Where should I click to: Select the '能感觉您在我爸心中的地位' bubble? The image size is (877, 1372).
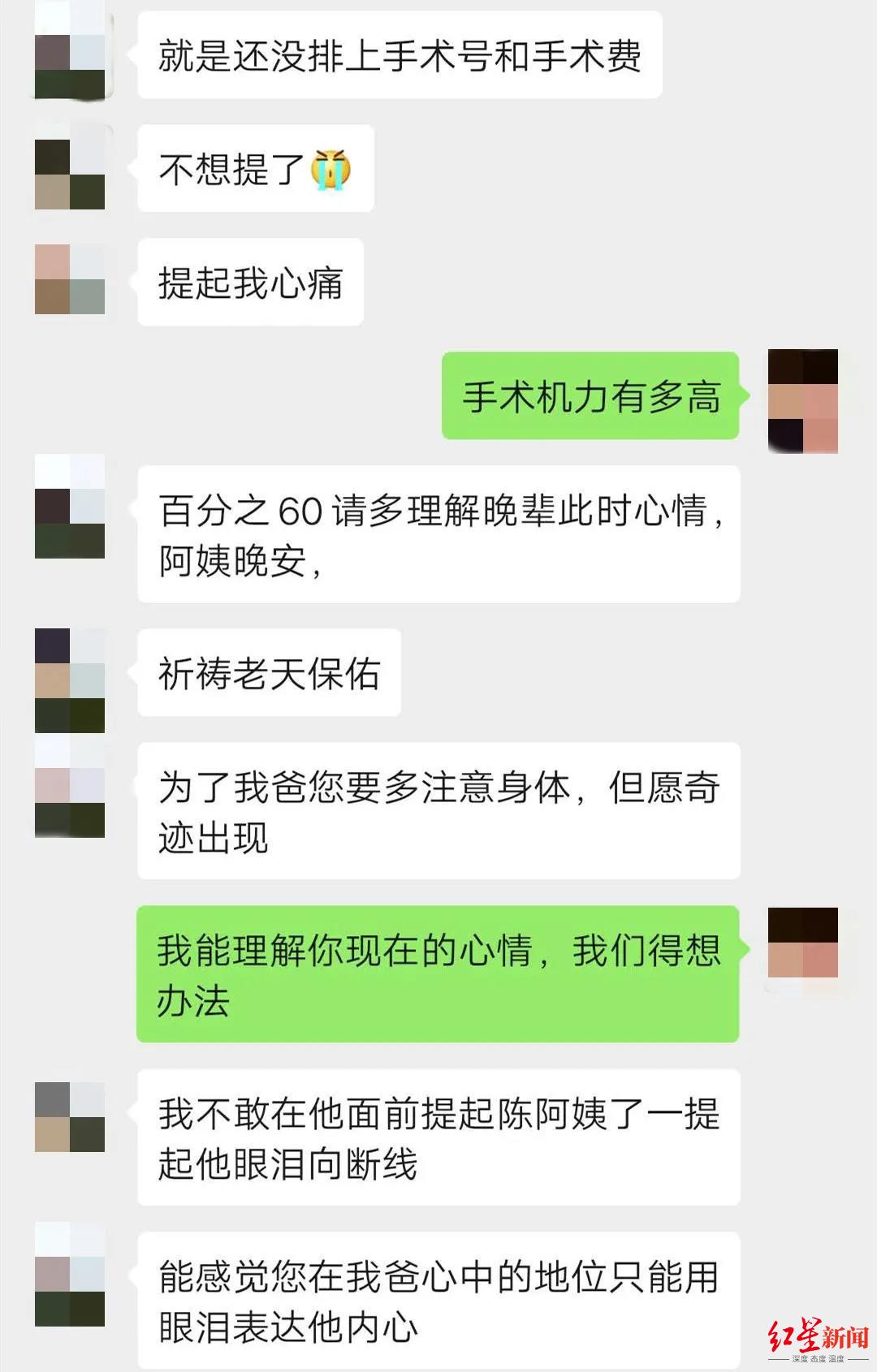click(438, 1301)
